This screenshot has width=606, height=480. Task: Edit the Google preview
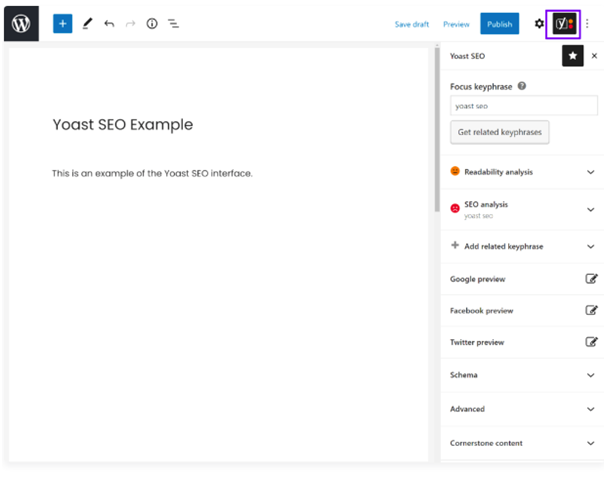pyautogui.click(x=591, y=278)
